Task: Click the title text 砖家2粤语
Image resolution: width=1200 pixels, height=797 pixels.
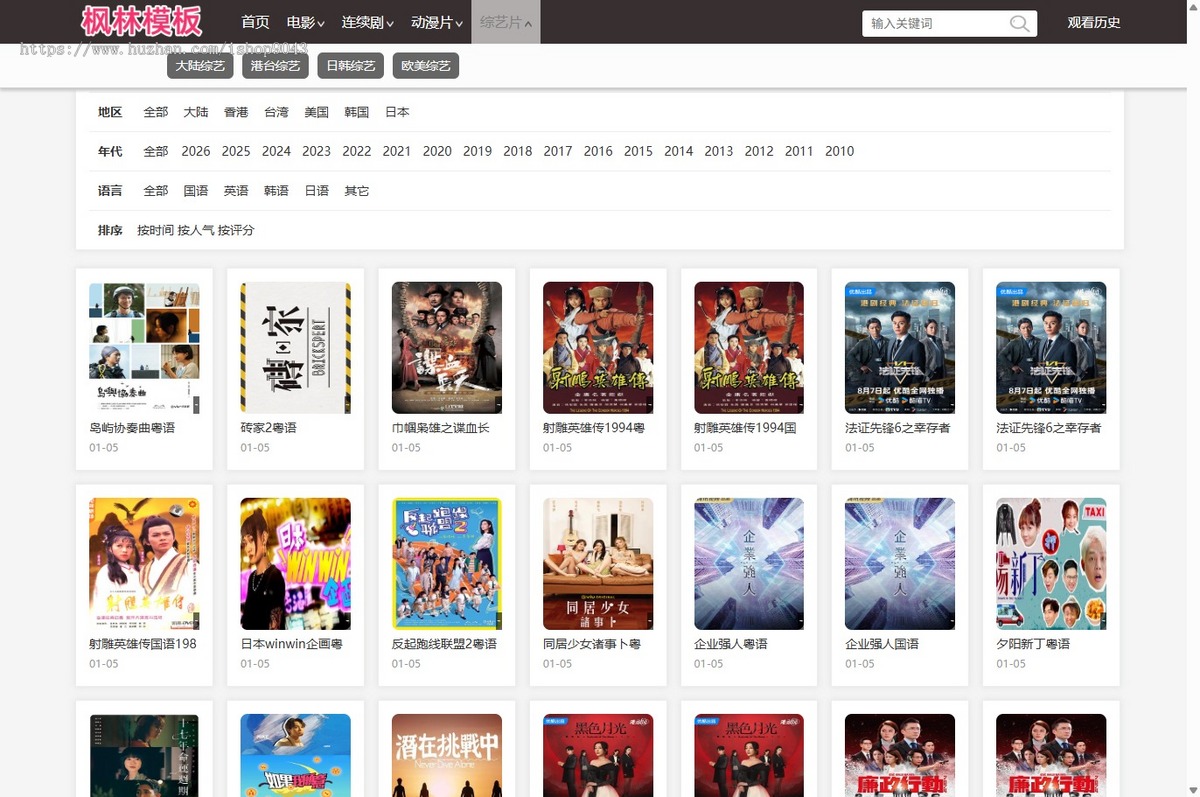Action: click(x=269, y=428)
